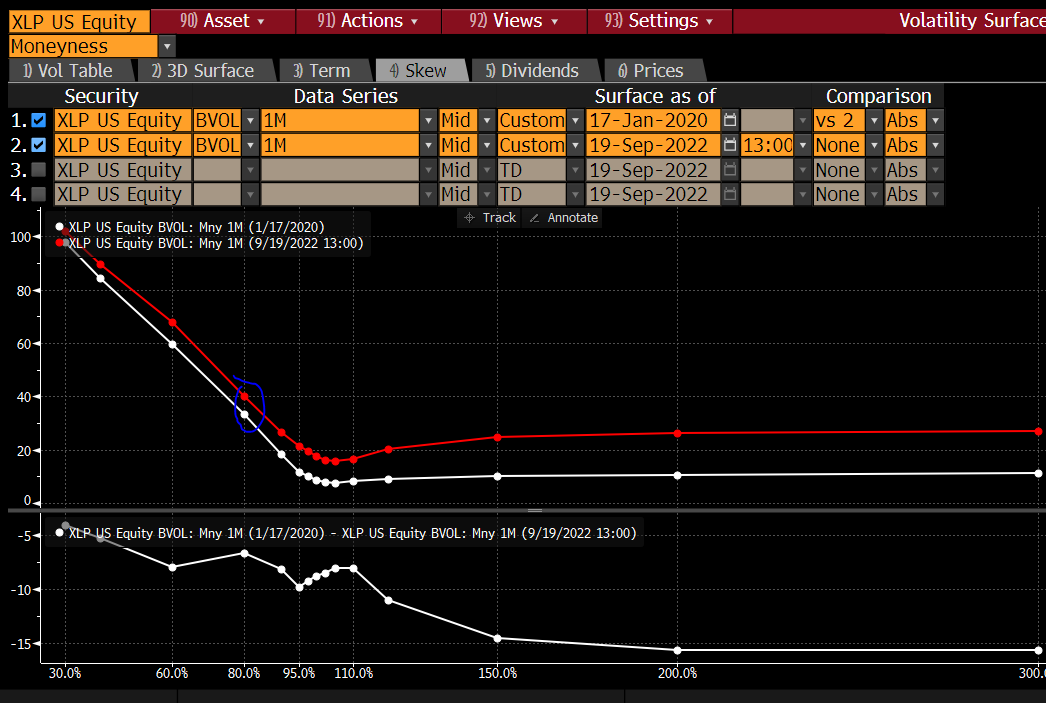Click the 'Data Series' column header
1046x703 pixels.
(x=346, y=97)
